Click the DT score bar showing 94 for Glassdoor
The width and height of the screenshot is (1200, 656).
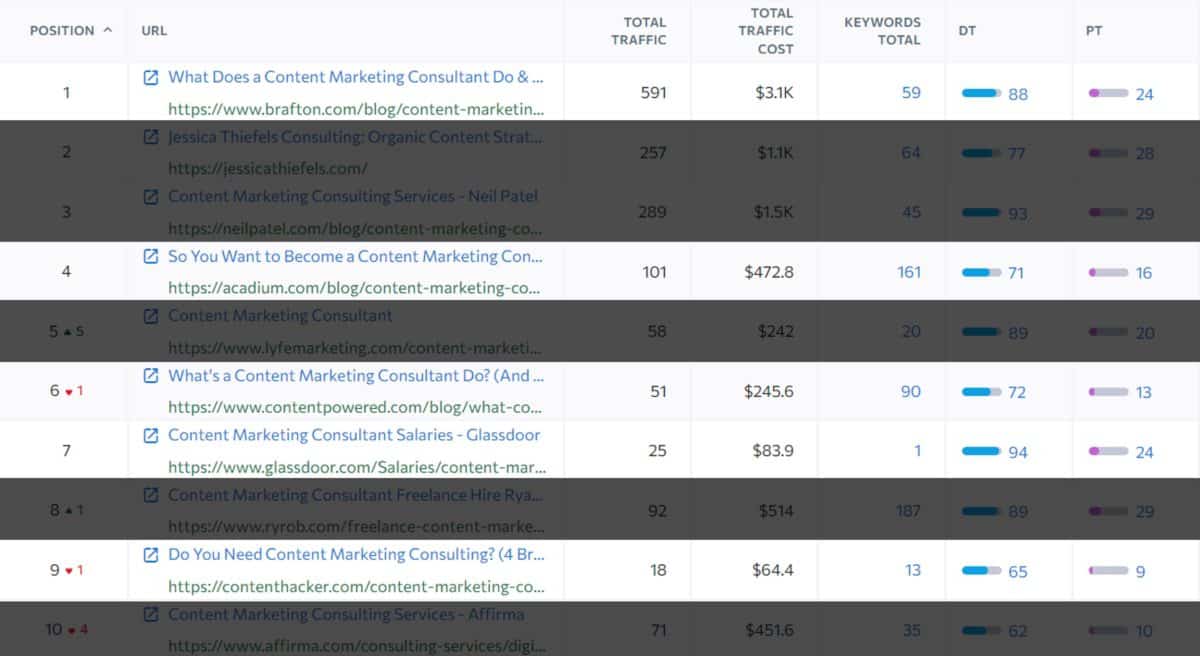pyautogui.click(x=980, y=452)
